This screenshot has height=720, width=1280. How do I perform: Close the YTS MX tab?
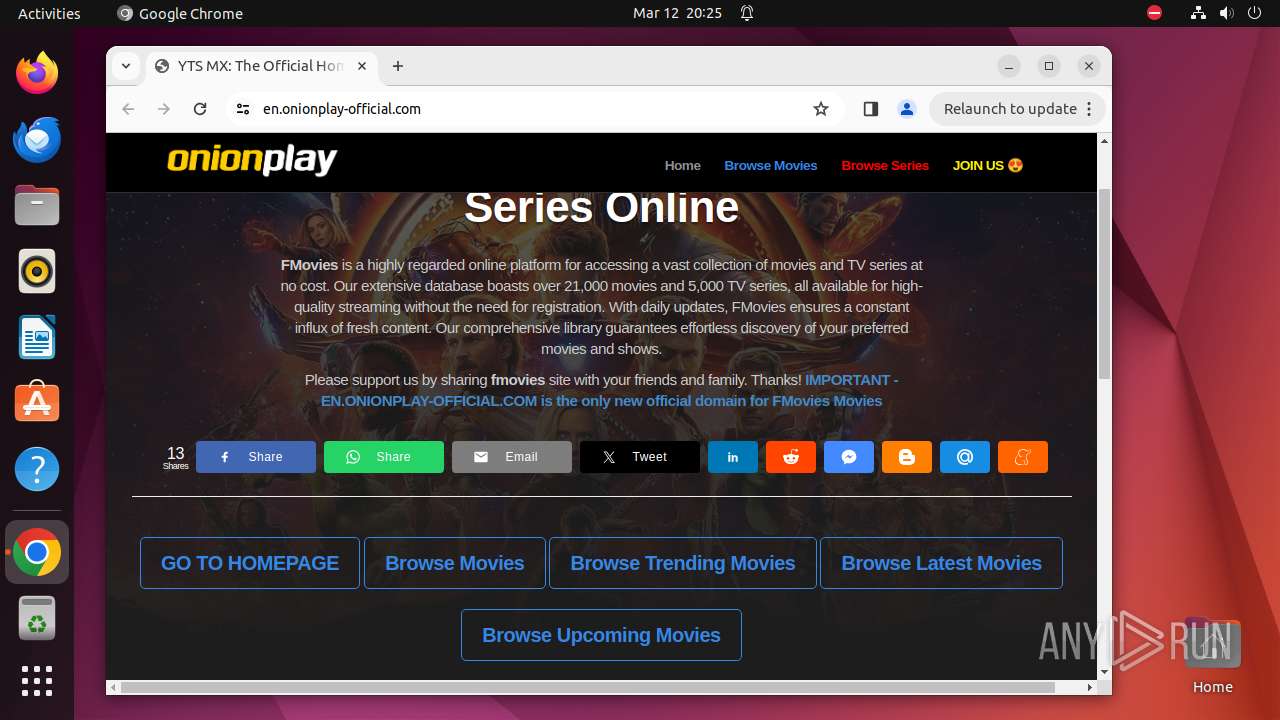coord(362,66)
